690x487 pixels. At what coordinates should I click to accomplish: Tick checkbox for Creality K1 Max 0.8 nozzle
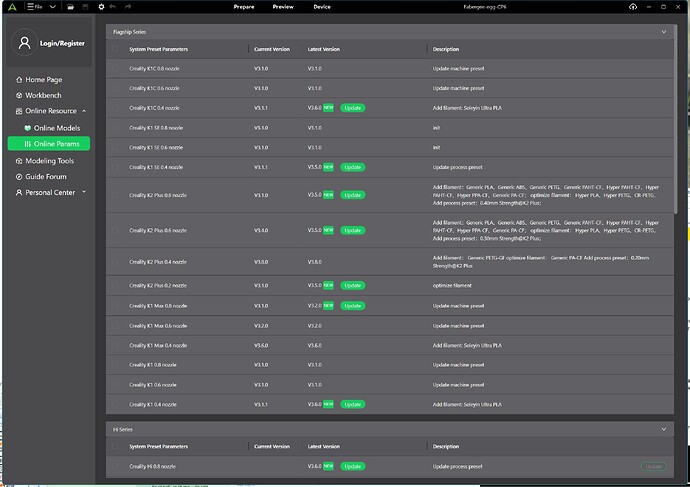115,306
